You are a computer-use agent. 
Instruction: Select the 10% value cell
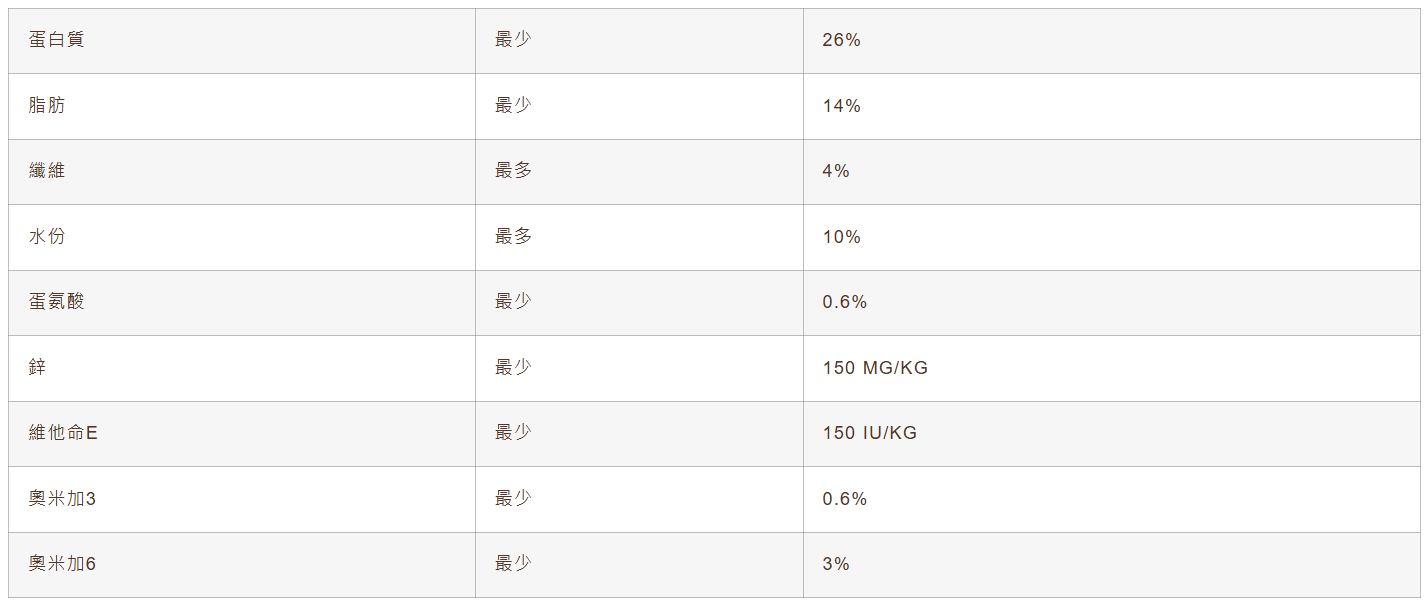point(841,237)
